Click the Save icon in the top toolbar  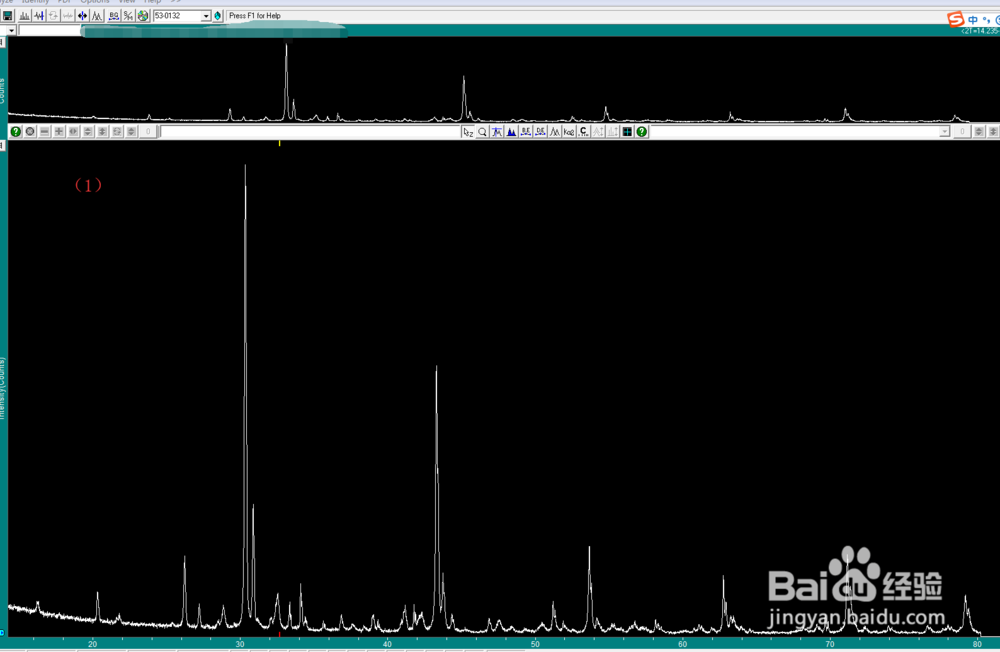tap(8, 16)
